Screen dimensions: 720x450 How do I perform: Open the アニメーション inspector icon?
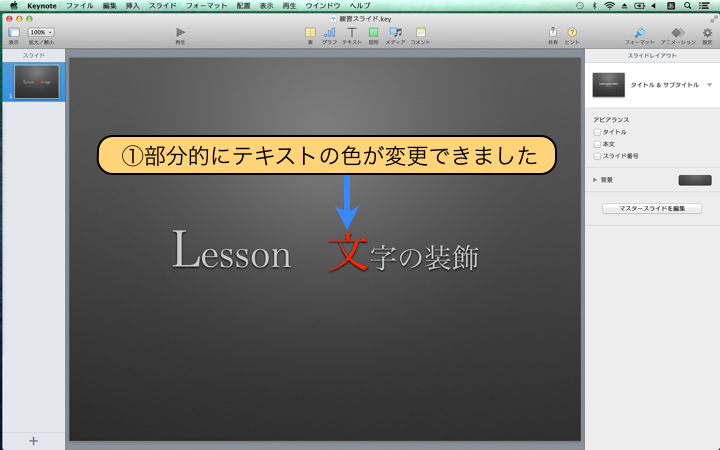pyautogui.click(x=678, y=33)
